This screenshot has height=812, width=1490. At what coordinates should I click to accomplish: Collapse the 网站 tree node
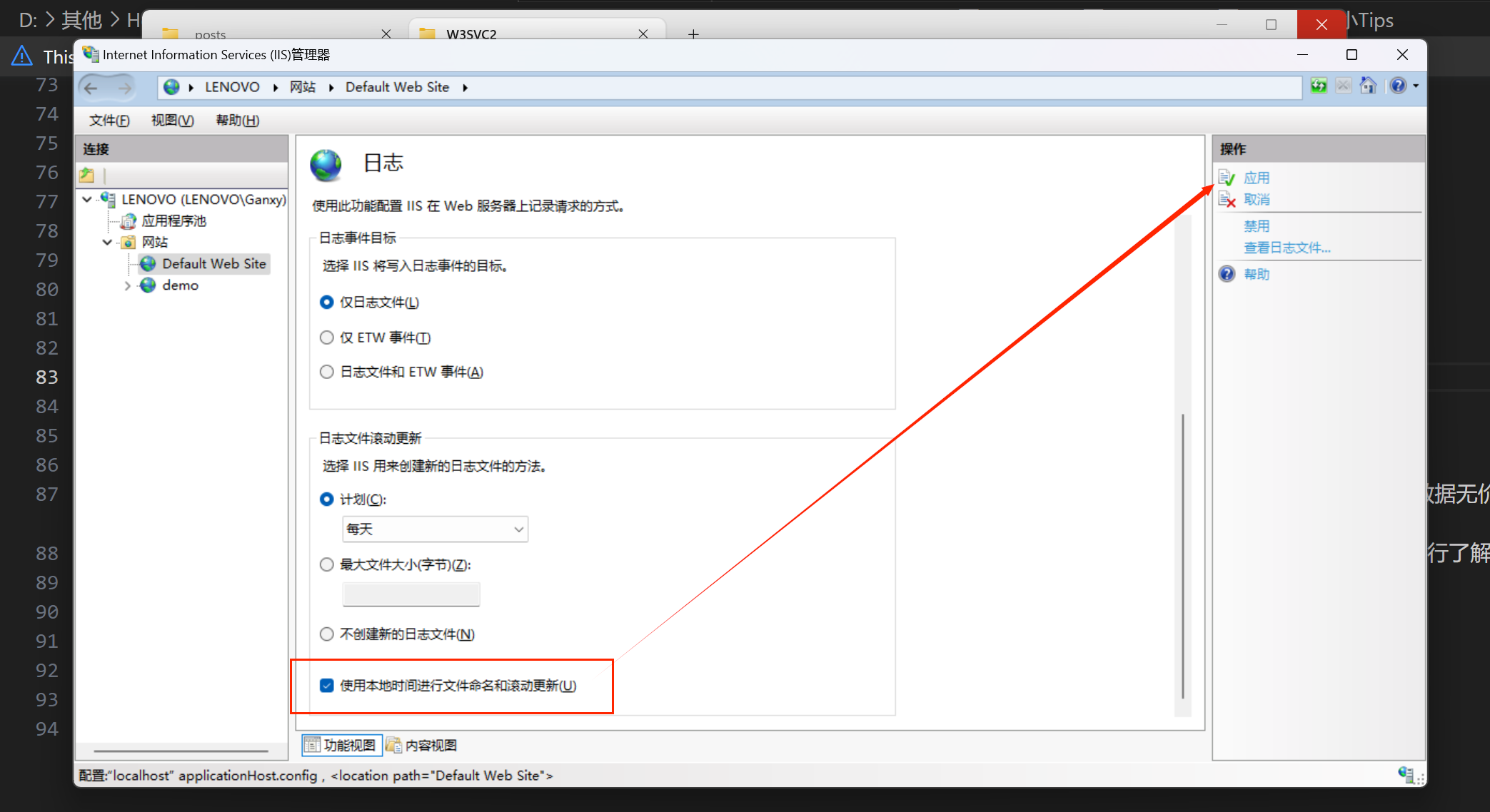pyautogui.click(x=107, y=242)
